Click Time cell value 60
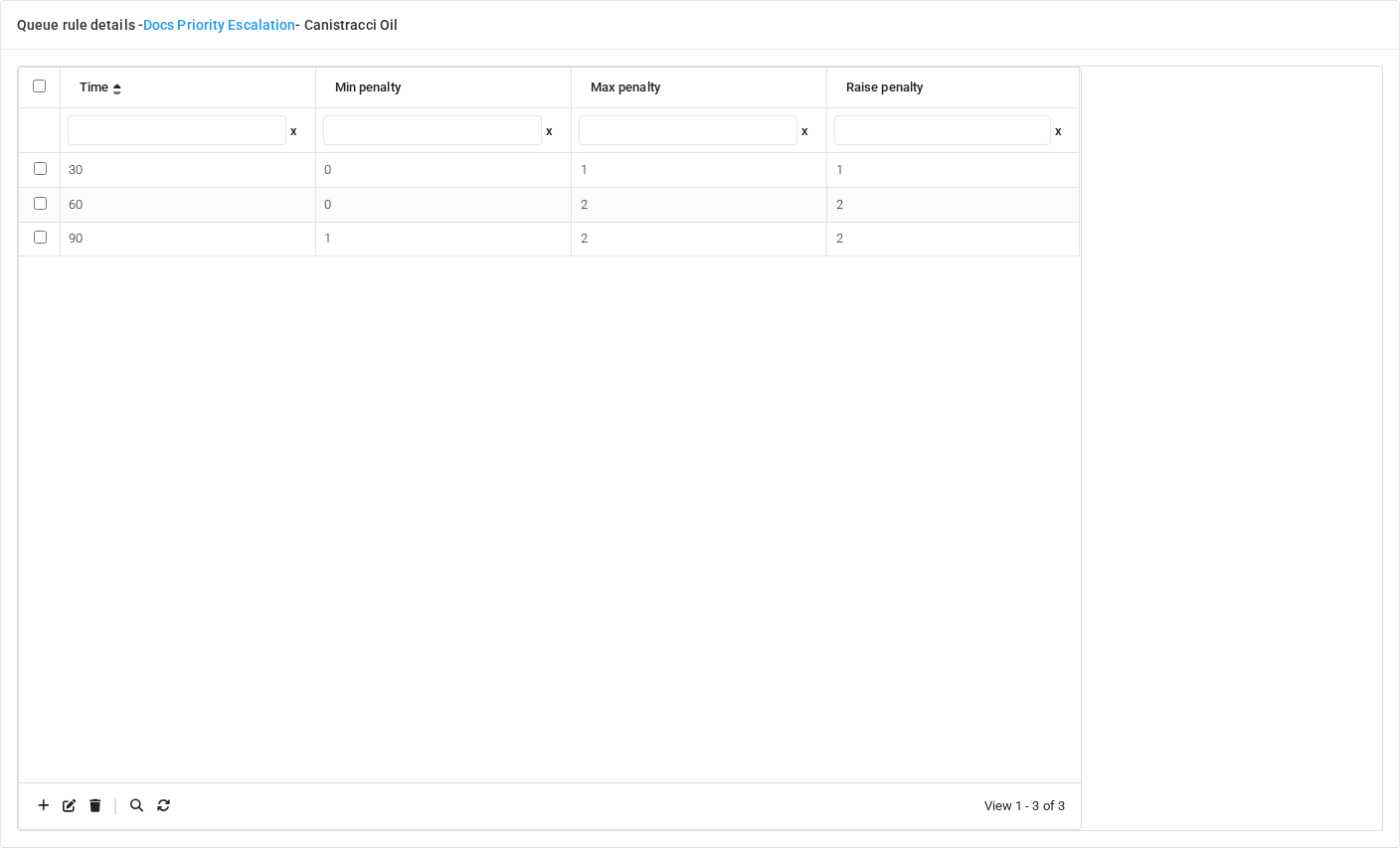Viewport: 1400px width, 848px height. click(x=188, y=205)
